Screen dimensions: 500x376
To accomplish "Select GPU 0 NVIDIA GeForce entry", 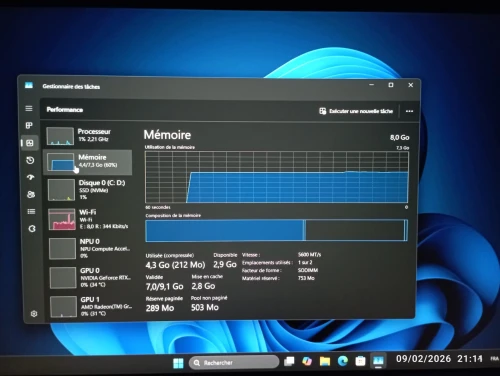I will [x=91, y=277].
